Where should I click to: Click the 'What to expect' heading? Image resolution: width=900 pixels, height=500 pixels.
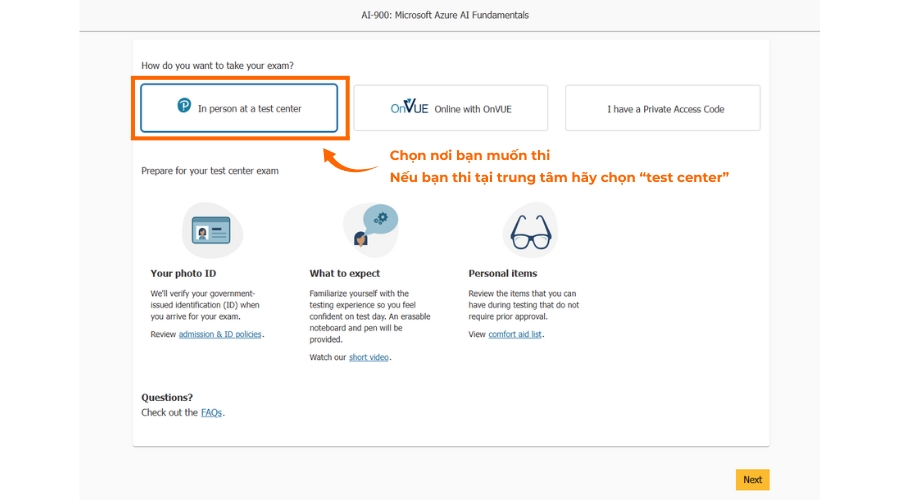[x=344, y=273]
